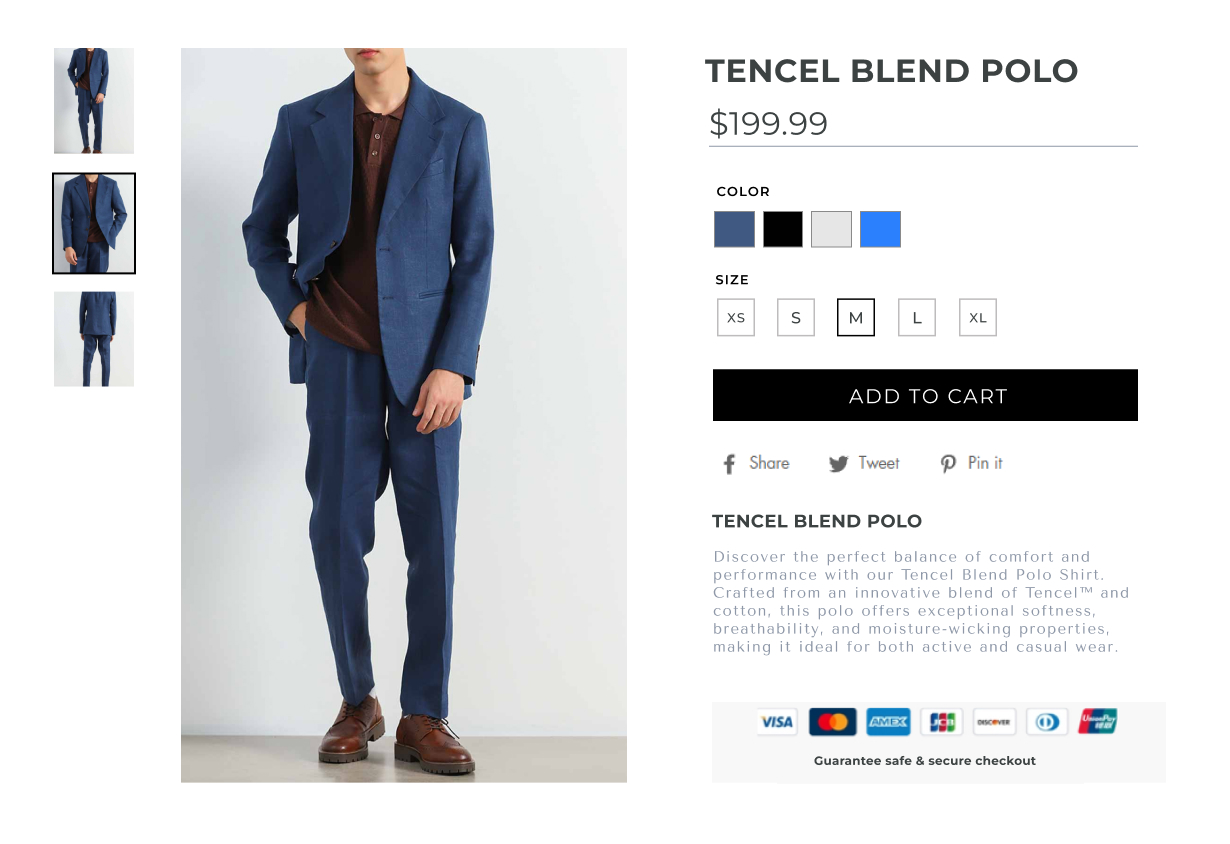The height and width of the screenshot is (844, 1230).
Task: Click the Mastercard payment icon
Action: tap(832, 722)
